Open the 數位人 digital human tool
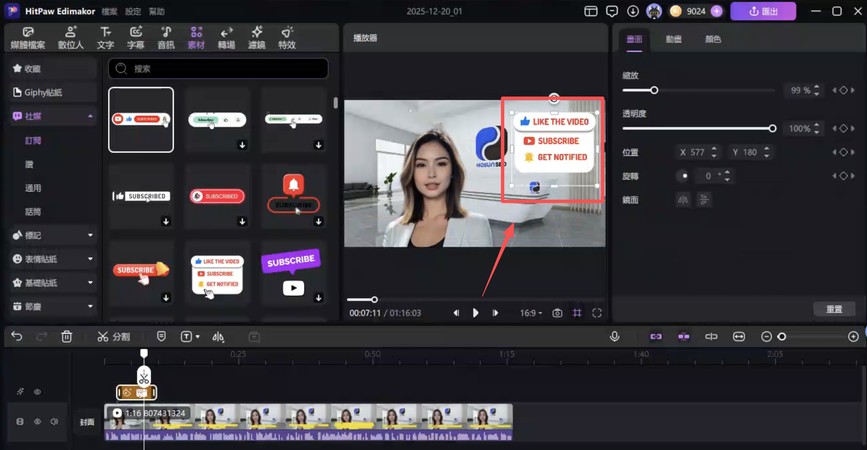The image size is (867, 450). (x=71, y=38)
